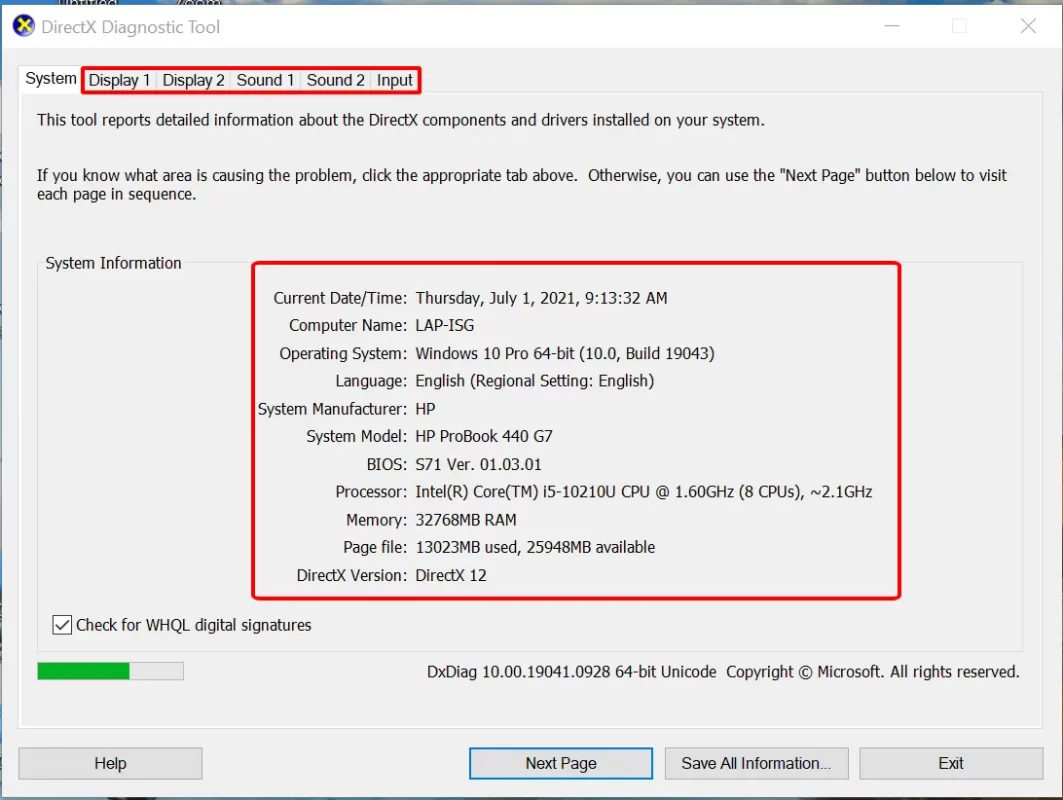This screenshot has height=800, width=1063.
Task: Select the Sound 1 tab
Action: 265,80
